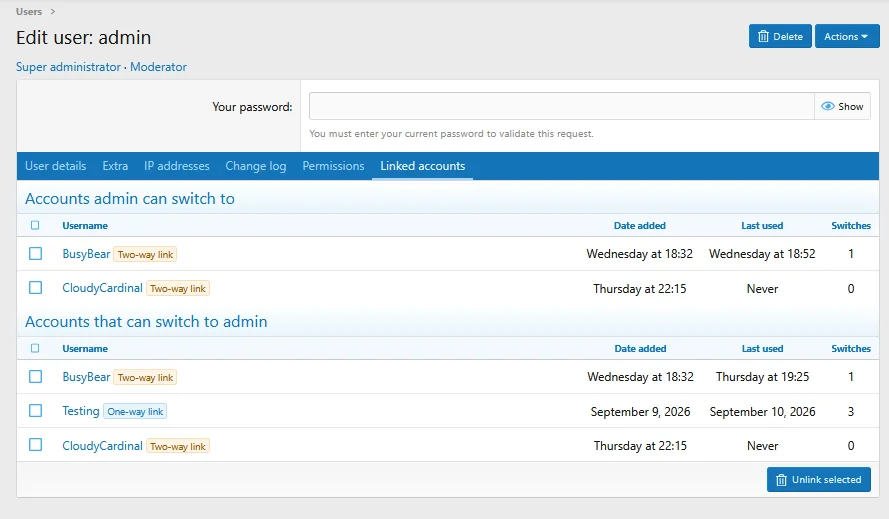Open the Testing user link
The image size is (889, 519).
pos(81,411)
